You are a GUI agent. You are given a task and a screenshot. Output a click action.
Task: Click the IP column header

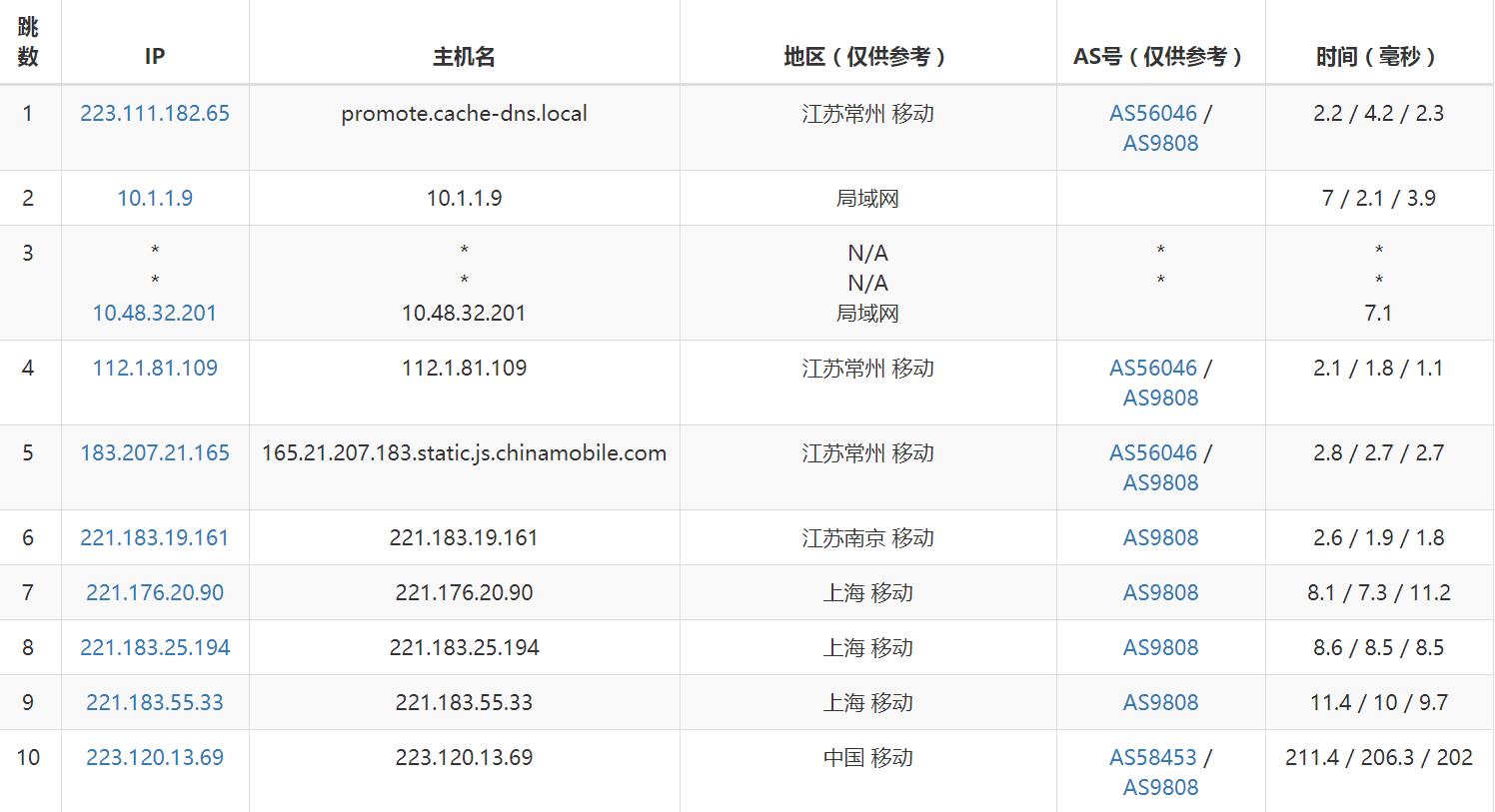click(155, 56)
